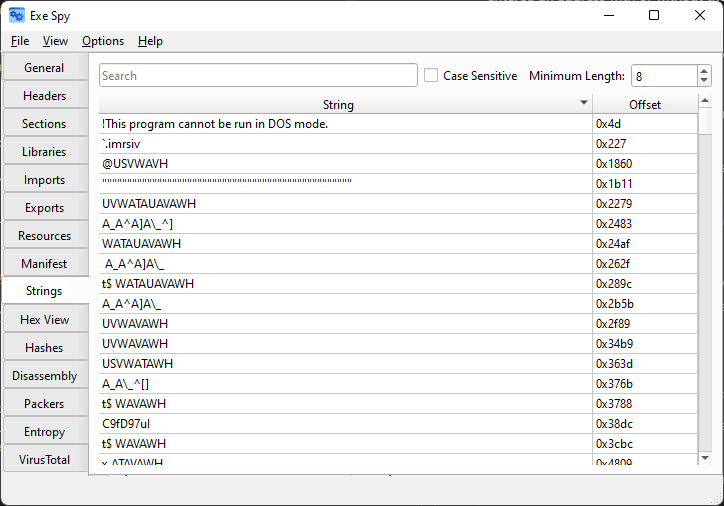Open the File menu
This screenshot has height=506, width=724.
tap(20, 41)
